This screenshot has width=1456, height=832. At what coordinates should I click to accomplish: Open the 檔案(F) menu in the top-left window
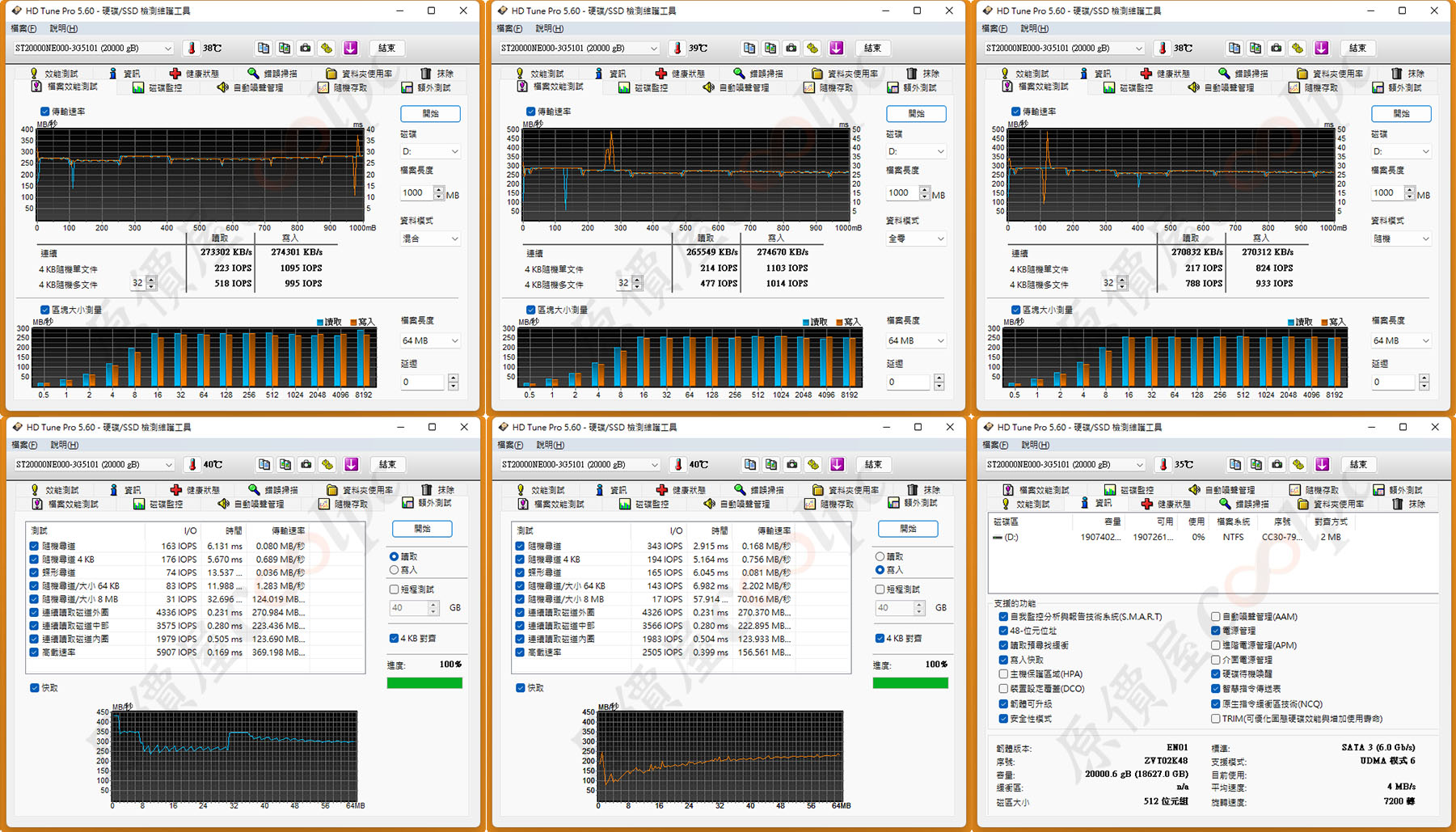tap(24, 28)
